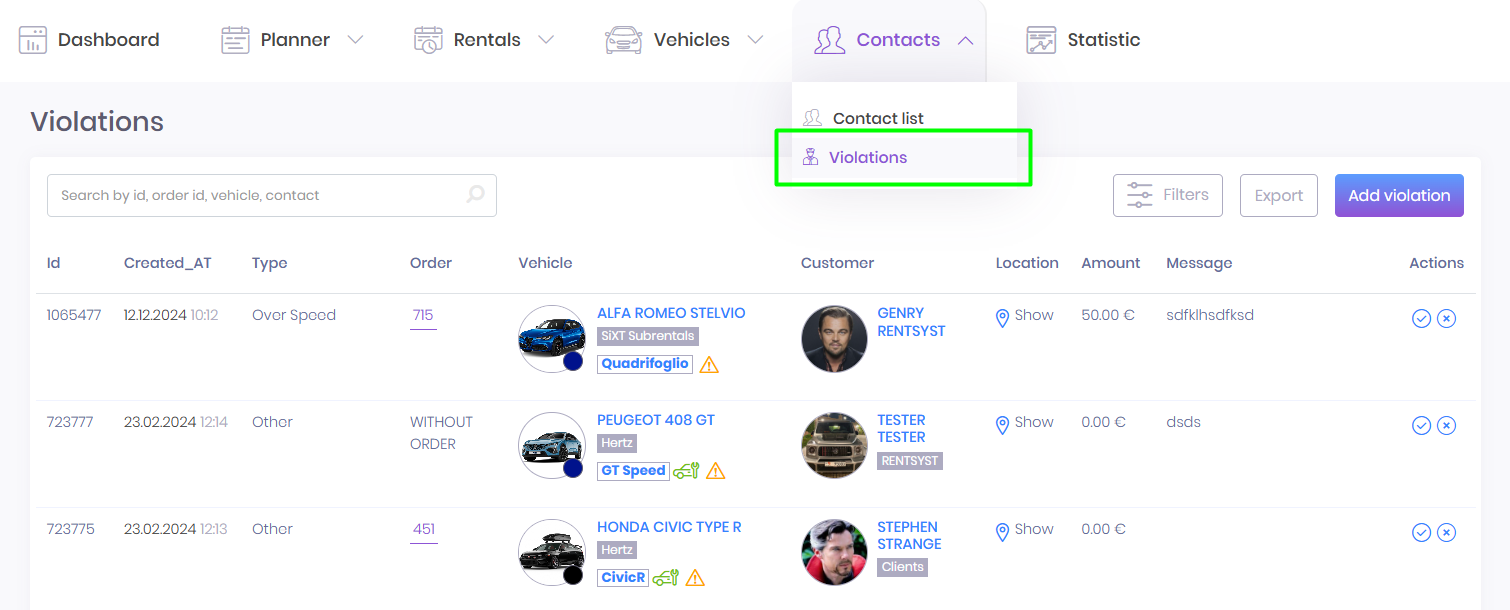The width and height of the screenshot is (1510, 610).
Task: Expand the Vehicles dropdown menu
Action: (x=755, y=40)
